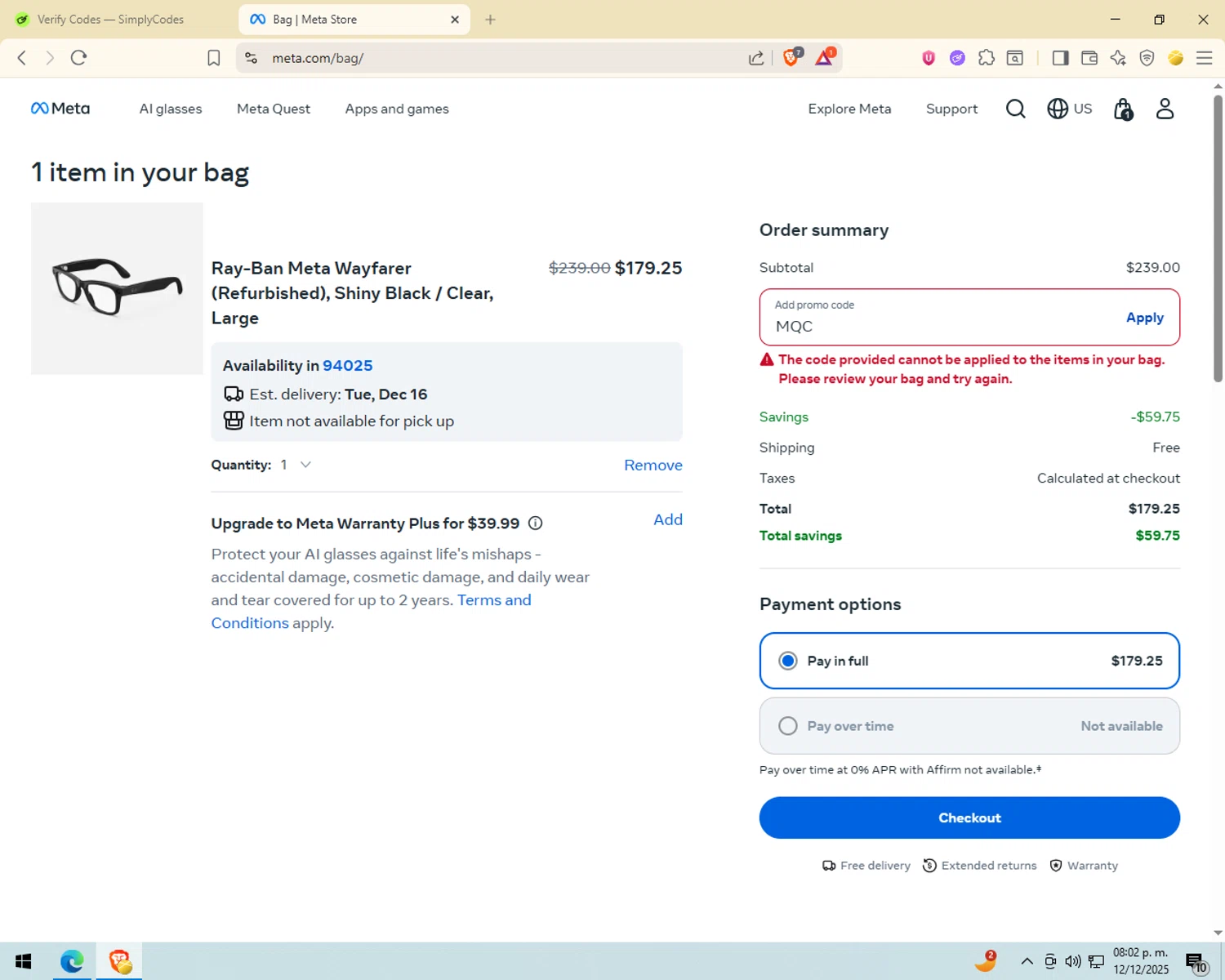
Task: Open the browser hamburger menu
Action: pyautogui.click(x=1204, y=58)
